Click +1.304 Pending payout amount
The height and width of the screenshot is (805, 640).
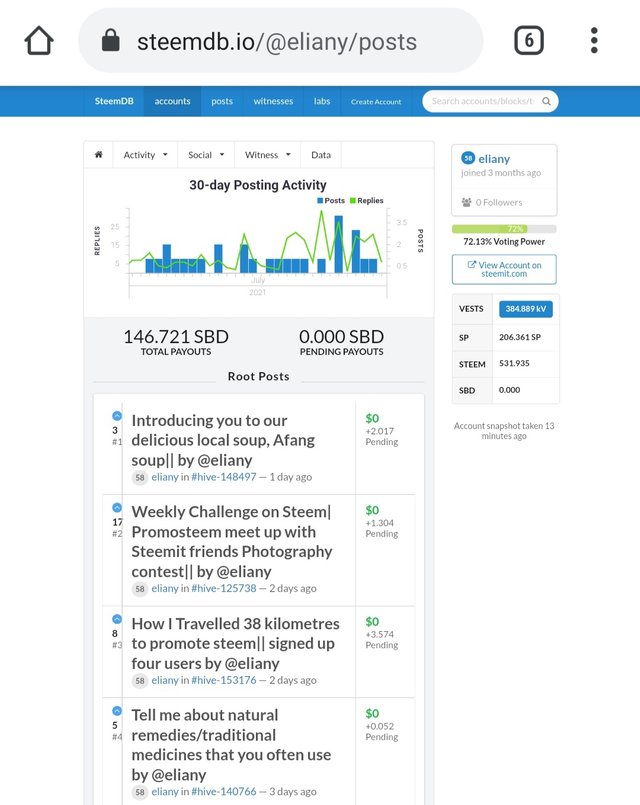(x=381, y=528)
